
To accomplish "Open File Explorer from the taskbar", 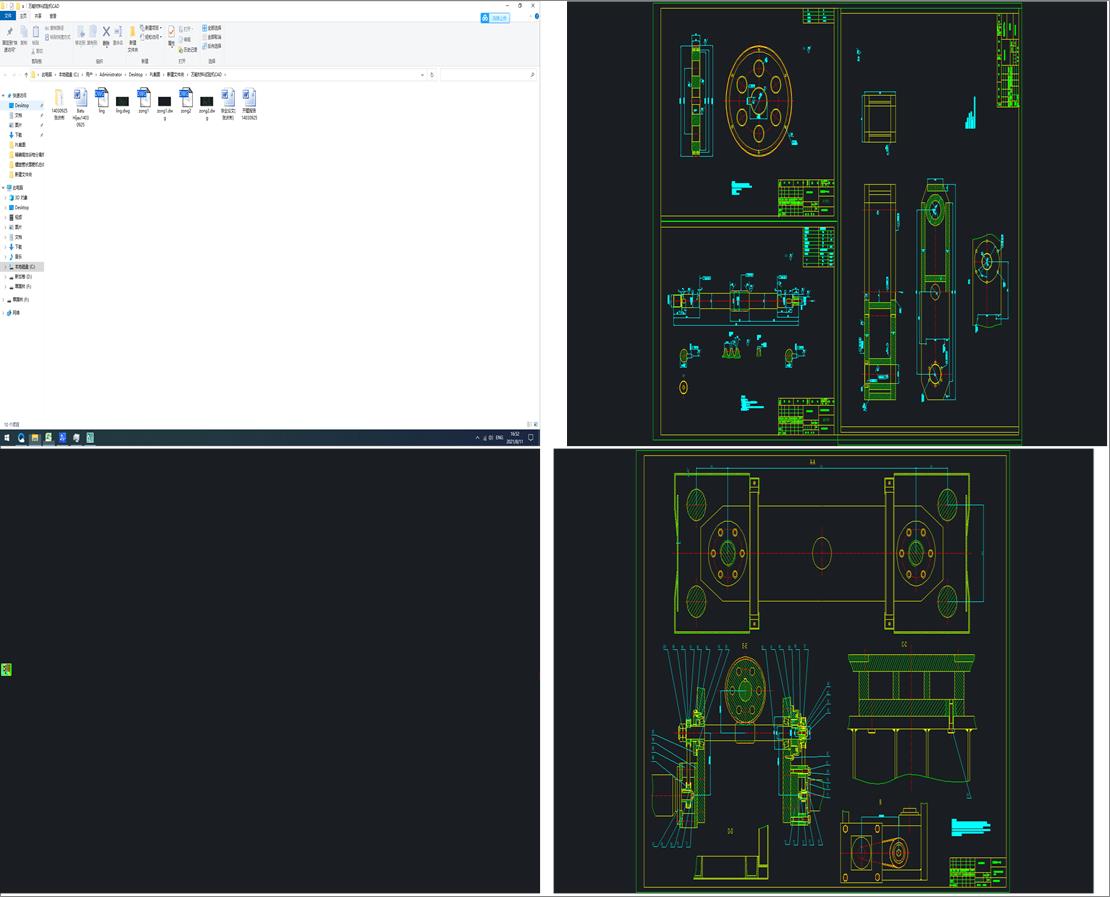I will [x=35, y=438].
